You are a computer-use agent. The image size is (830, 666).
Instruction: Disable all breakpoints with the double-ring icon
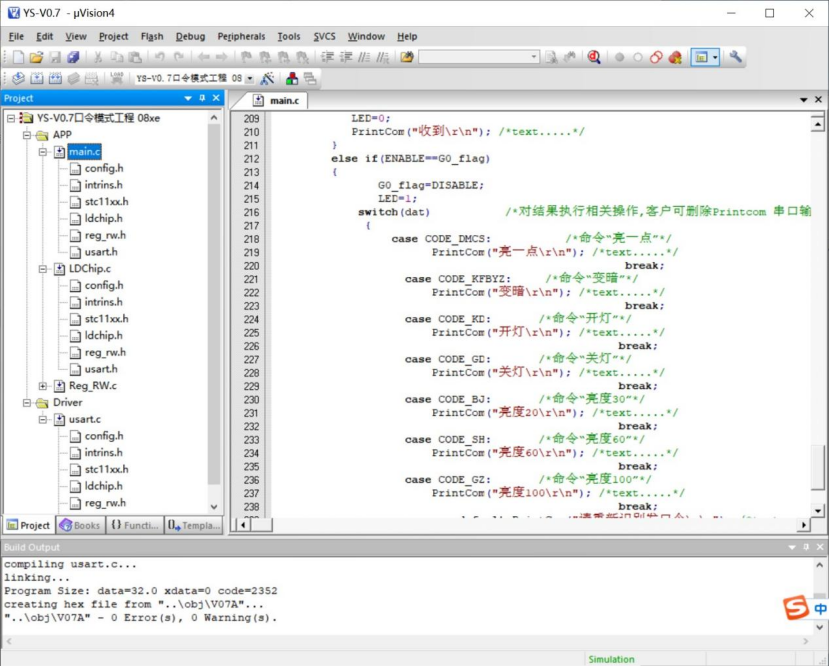pos(656,57)
